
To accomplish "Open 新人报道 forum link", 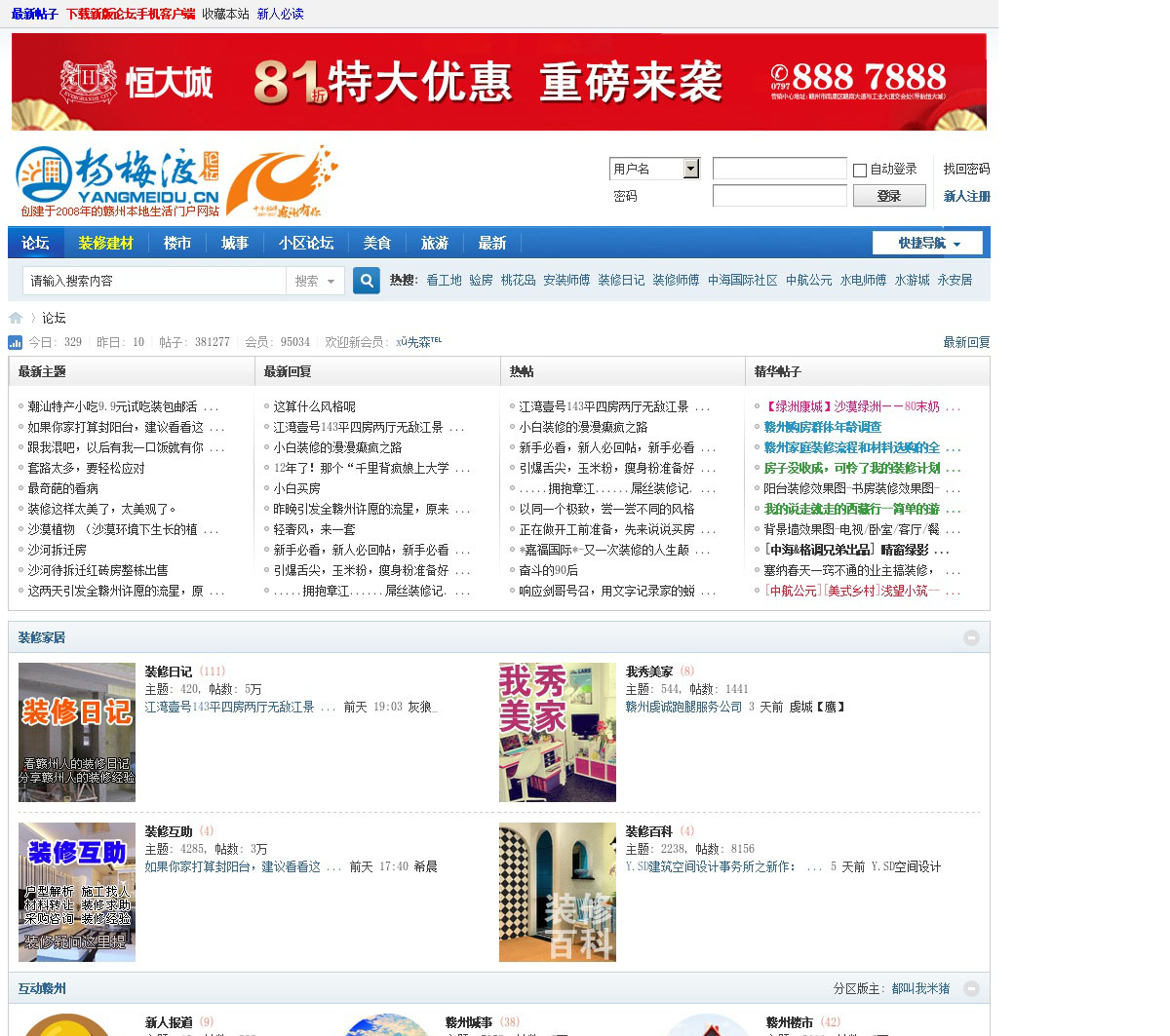I will (x=169, y=1022).
